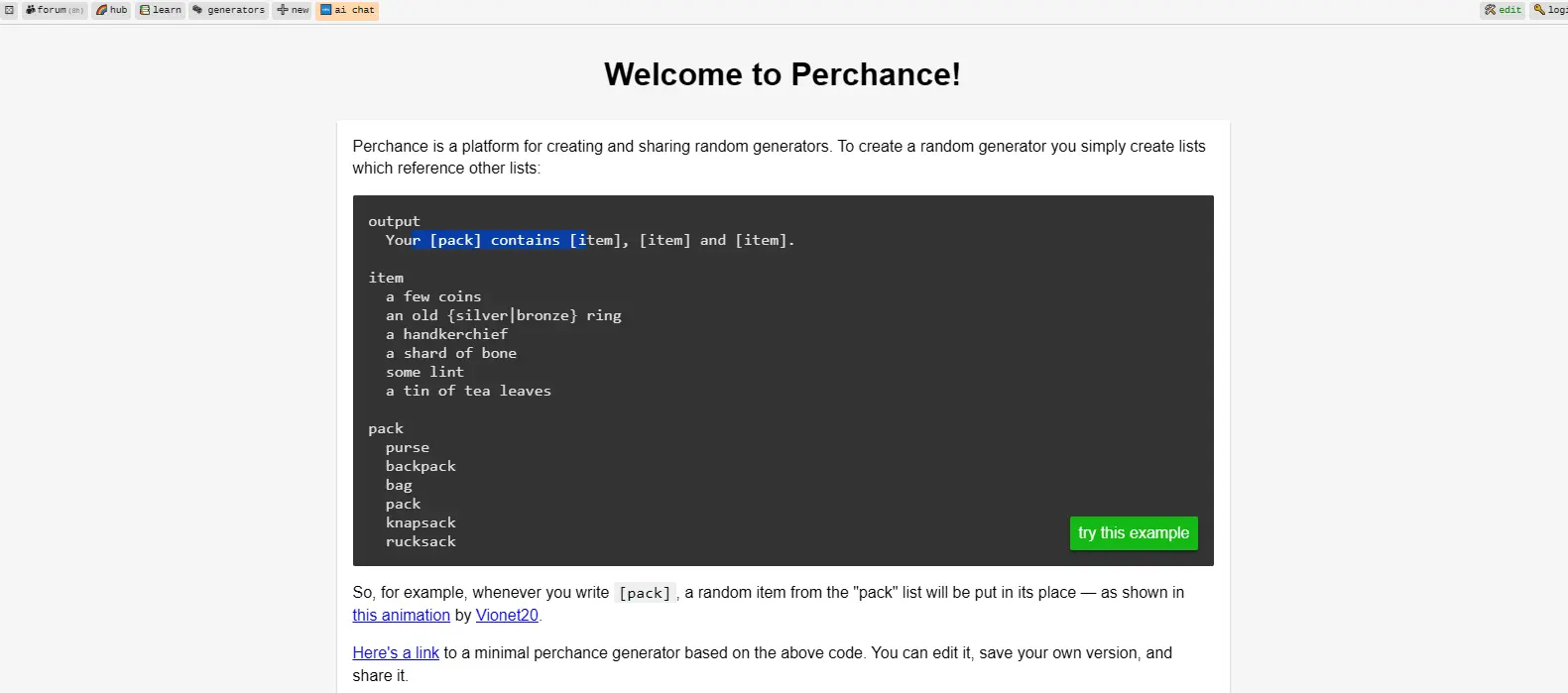The height and width of the screenshot is (693, 1568).
Task: Click the edit button with tools icon
Action: tap(1503, 10)
